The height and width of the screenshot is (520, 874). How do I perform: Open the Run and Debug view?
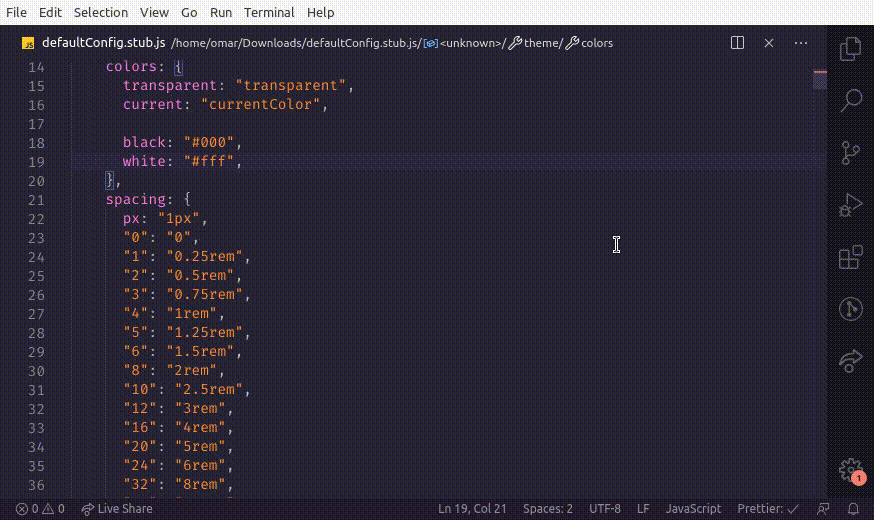coord(850,204)
